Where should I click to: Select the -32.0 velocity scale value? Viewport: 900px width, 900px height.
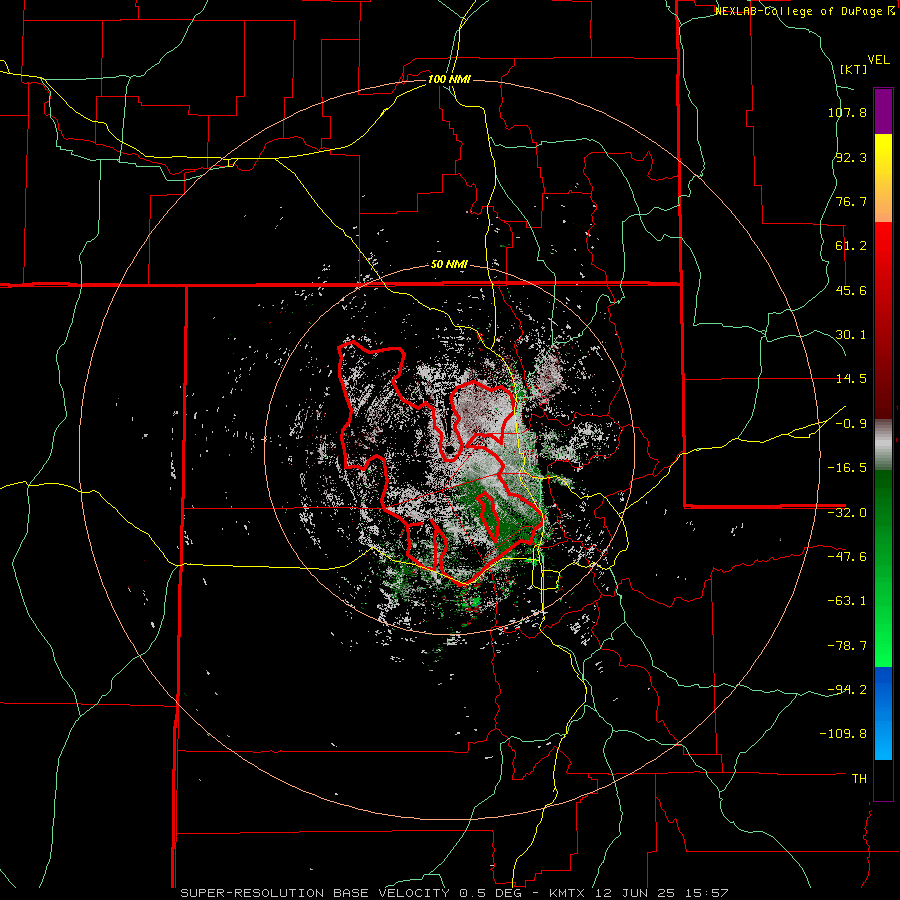[847, 513]
